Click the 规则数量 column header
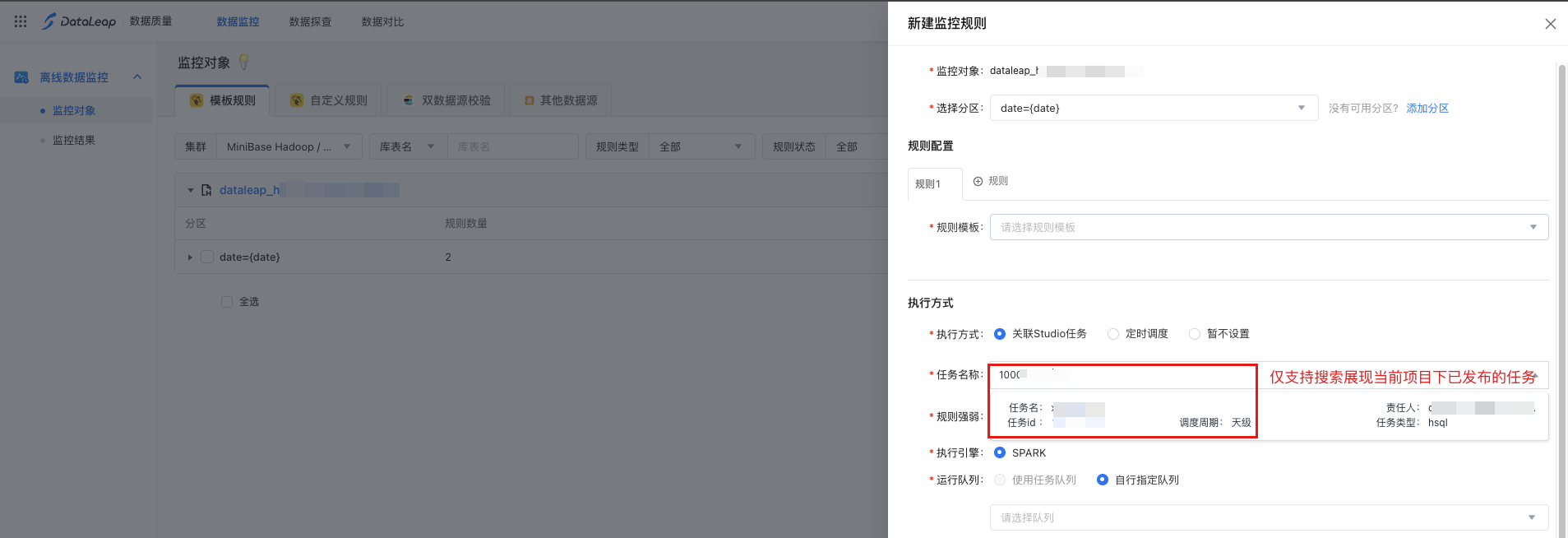This screenshot has height=538, width=1568. coord(466,224)
